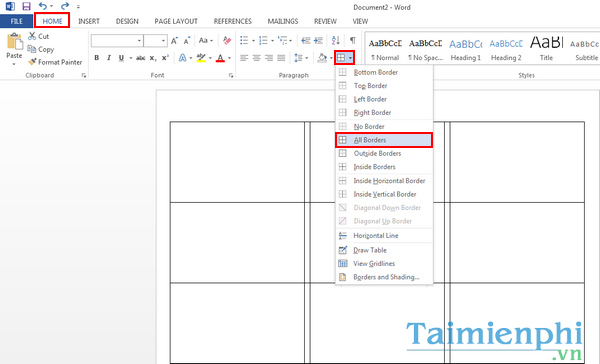Apply the Normal style
Viewport: 600px width, 364px height.
(385, 49)
